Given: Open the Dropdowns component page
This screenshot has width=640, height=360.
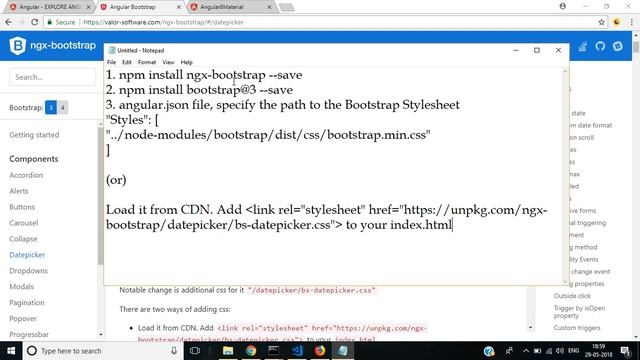Looking at the screenshot, I should [x=29, y=271].
